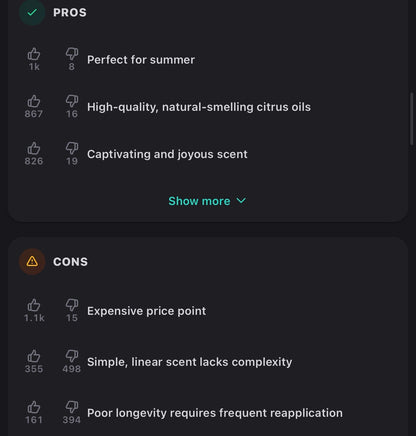416x436 pixels.
Task: Select the "Expensive price point" text
Action: tap(146, 311)
